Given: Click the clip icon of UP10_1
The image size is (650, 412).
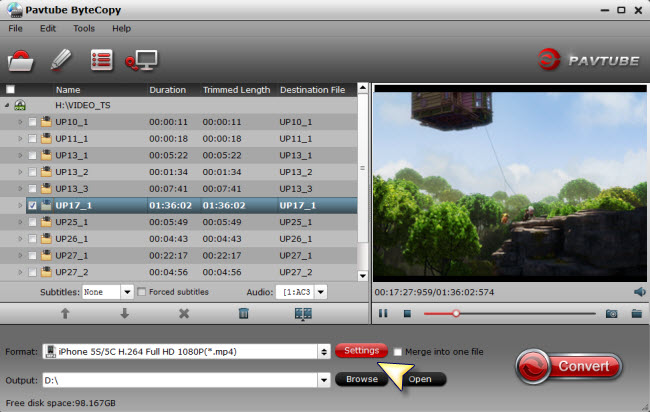Looking at the screenshot, I should pyautogui.click(x=46, y=122).
